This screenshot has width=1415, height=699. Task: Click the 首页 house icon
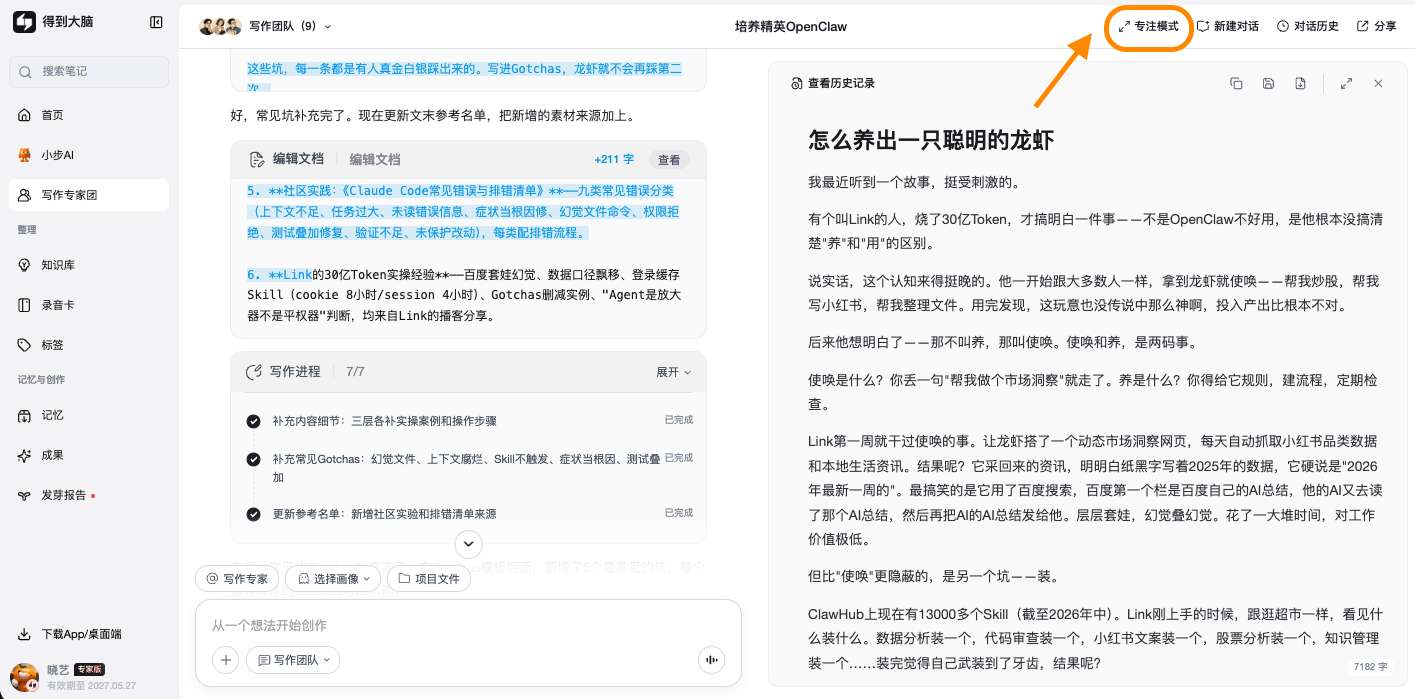(25, 115)
